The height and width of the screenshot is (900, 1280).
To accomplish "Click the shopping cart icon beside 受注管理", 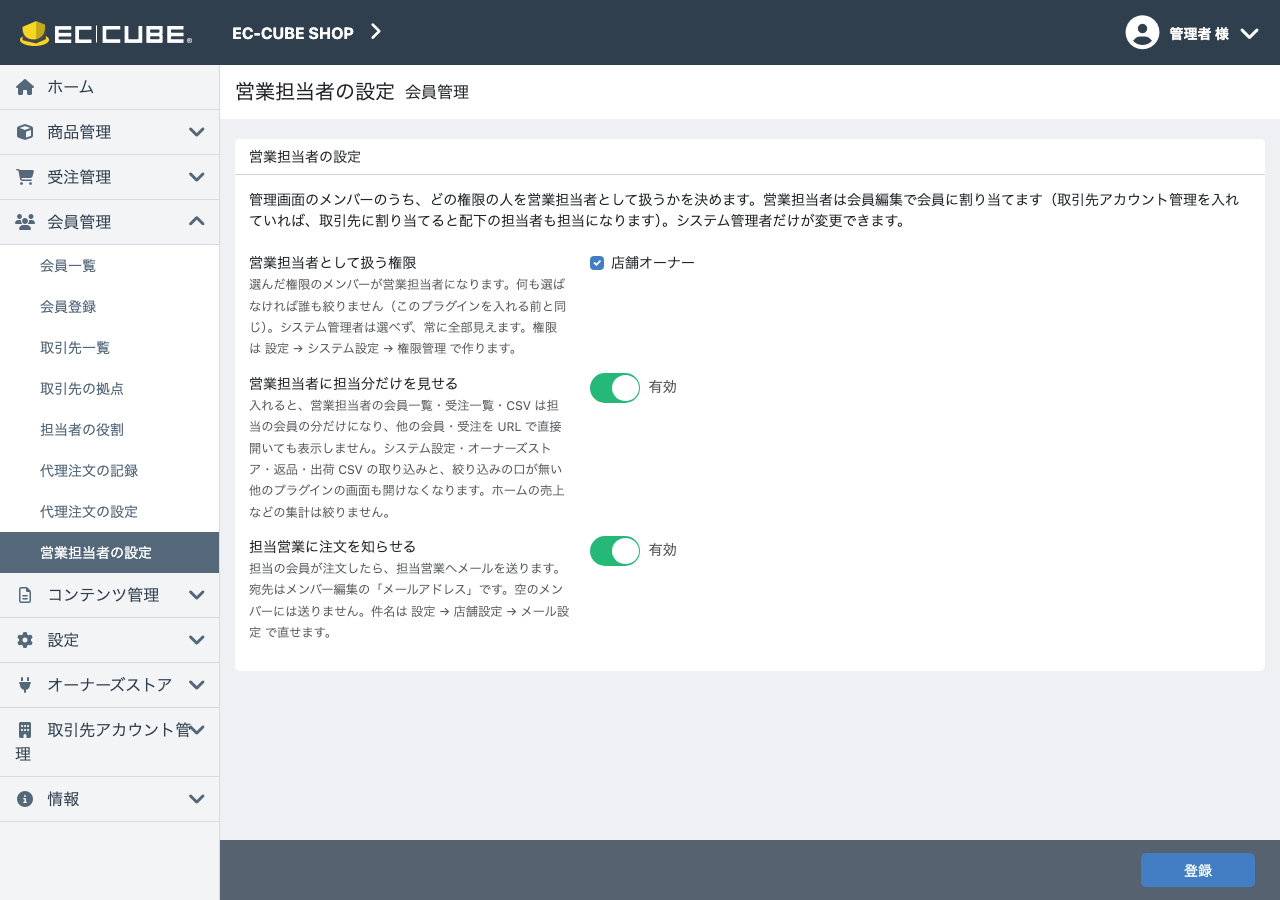I will pos(25,177).
